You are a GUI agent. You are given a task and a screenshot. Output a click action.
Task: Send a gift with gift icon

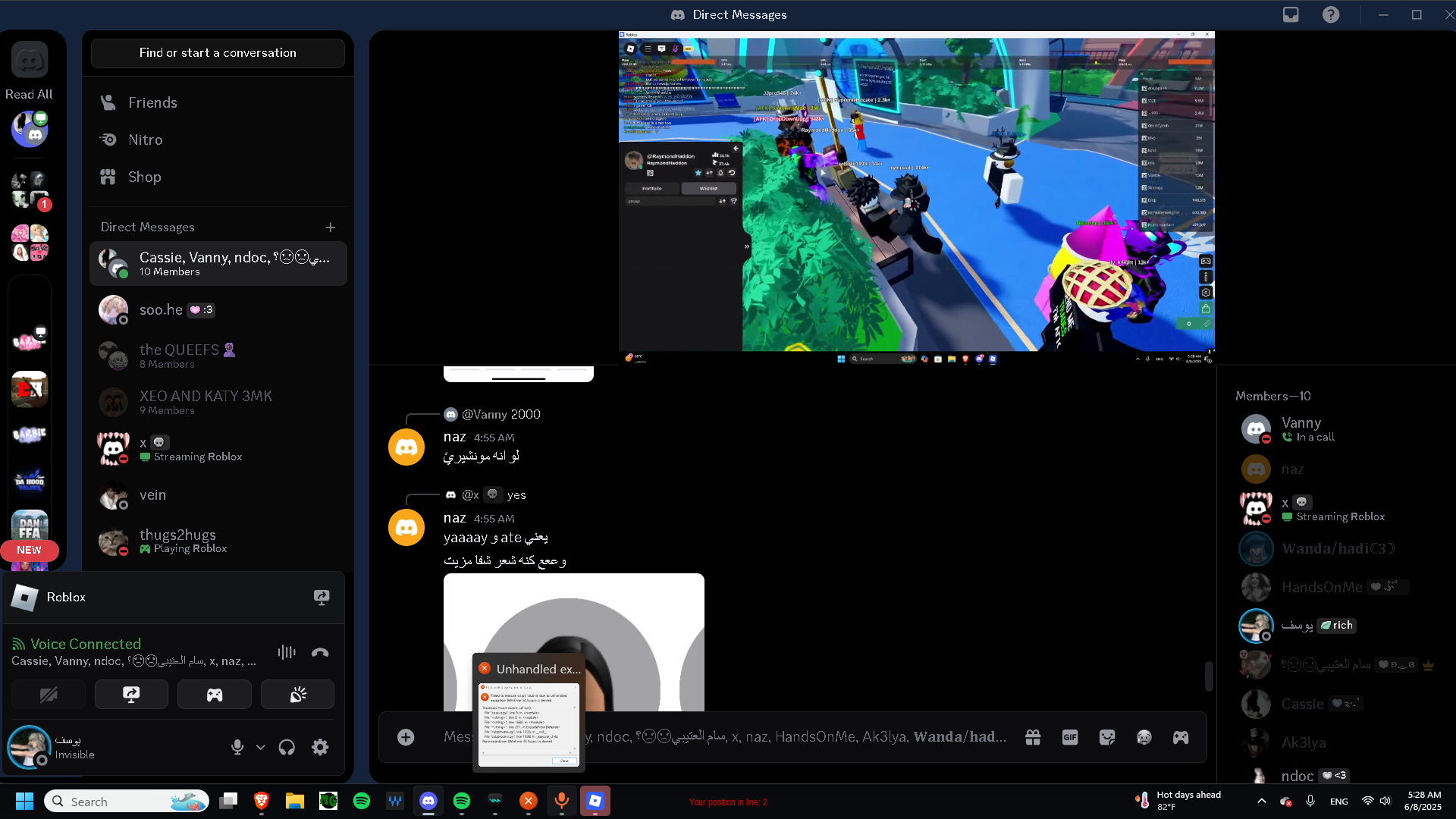(x=1033, y=737)
